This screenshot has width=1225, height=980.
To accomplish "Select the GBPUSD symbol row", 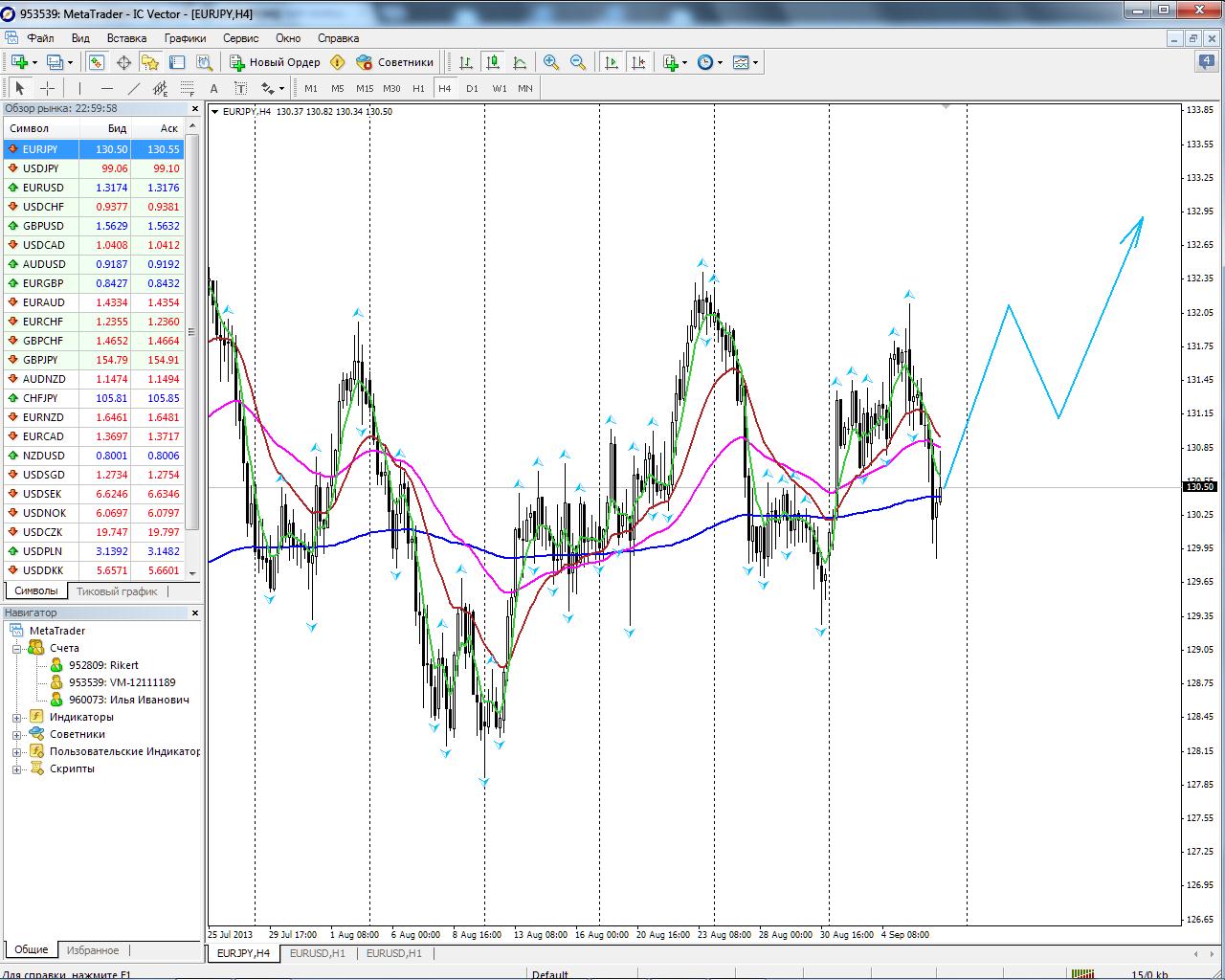I will pyautogui.click(x=43, y=226).
